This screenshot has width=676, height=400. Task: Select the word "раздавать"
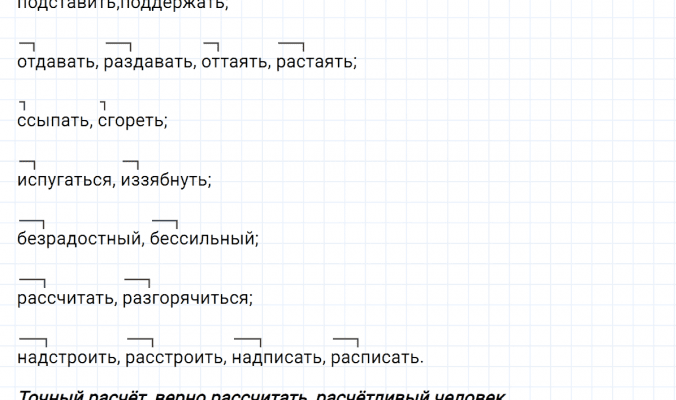pyautogui.click(x=148, y=62)
